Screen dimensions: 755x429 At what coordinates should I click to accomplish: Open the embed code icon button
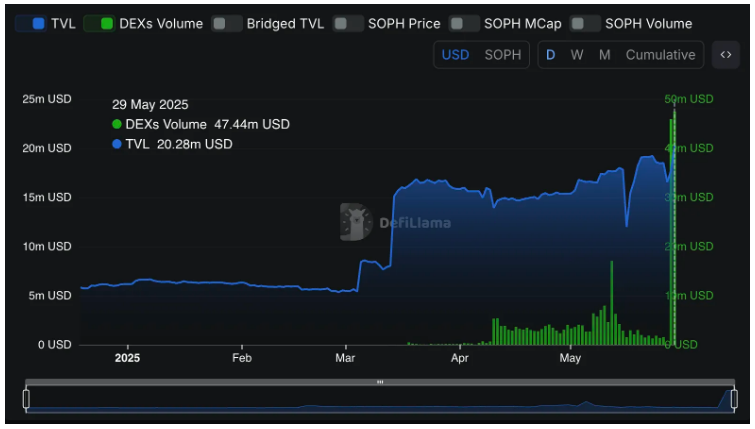point(726,55)
